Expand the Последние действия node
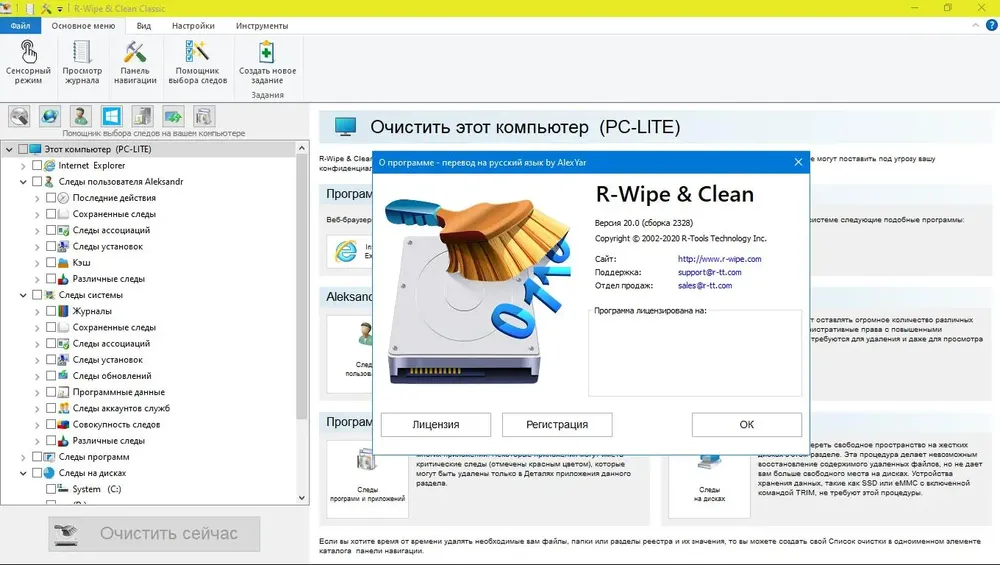1000x565 pixels. 37,198
